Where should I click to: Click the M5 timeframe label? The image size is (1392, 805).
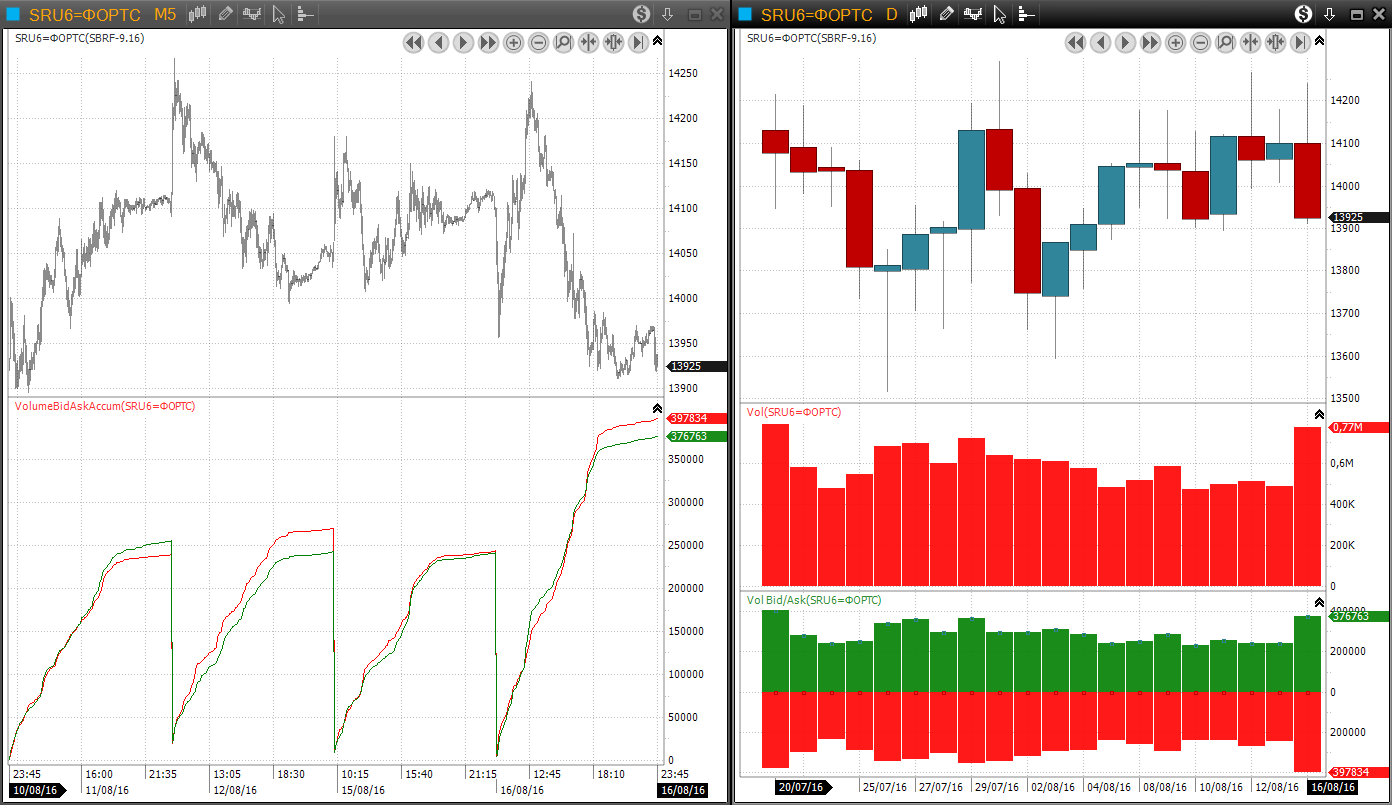(165, 14)
